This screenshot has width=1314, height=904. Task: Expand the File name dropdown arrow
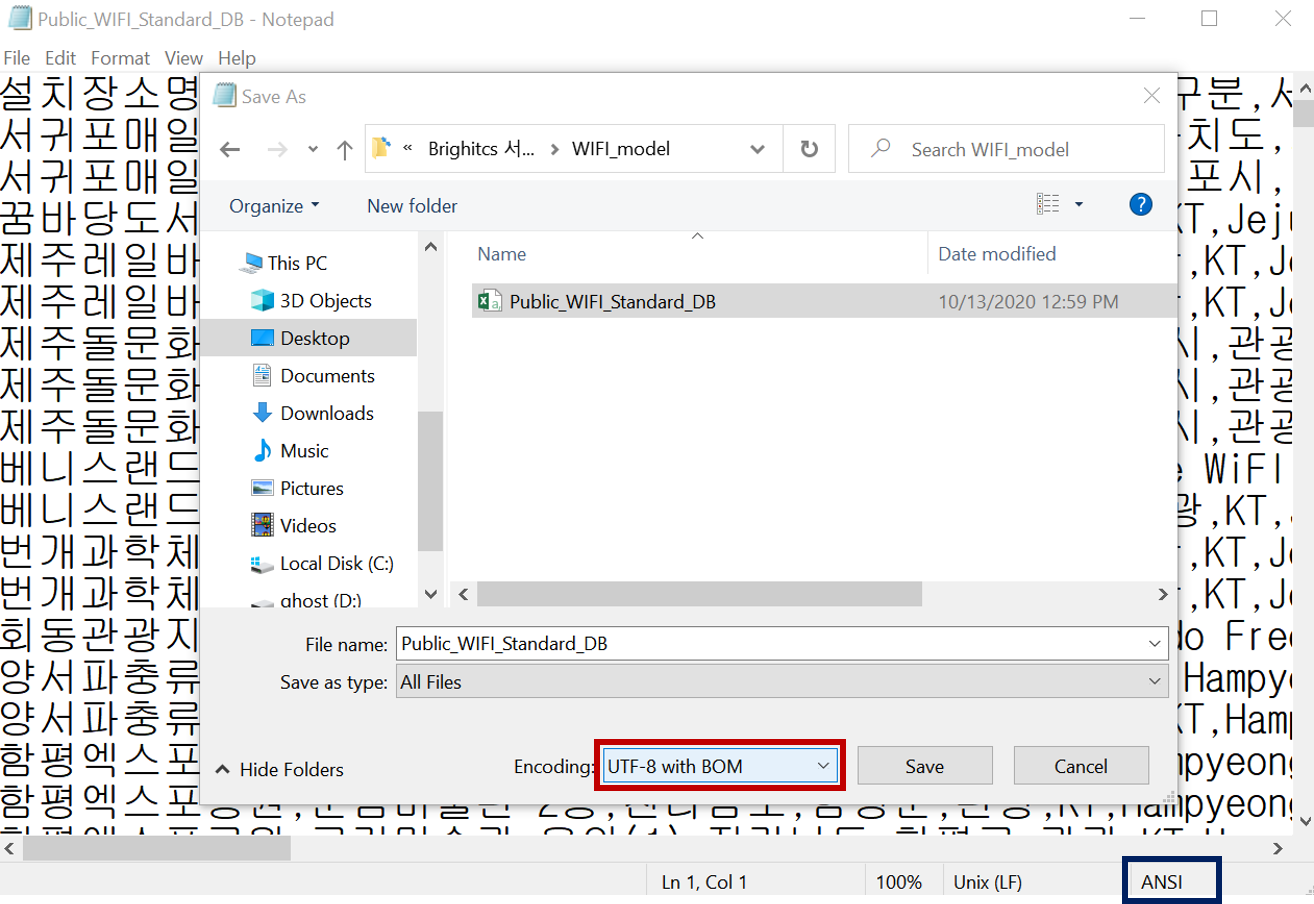click(1156, 643)
